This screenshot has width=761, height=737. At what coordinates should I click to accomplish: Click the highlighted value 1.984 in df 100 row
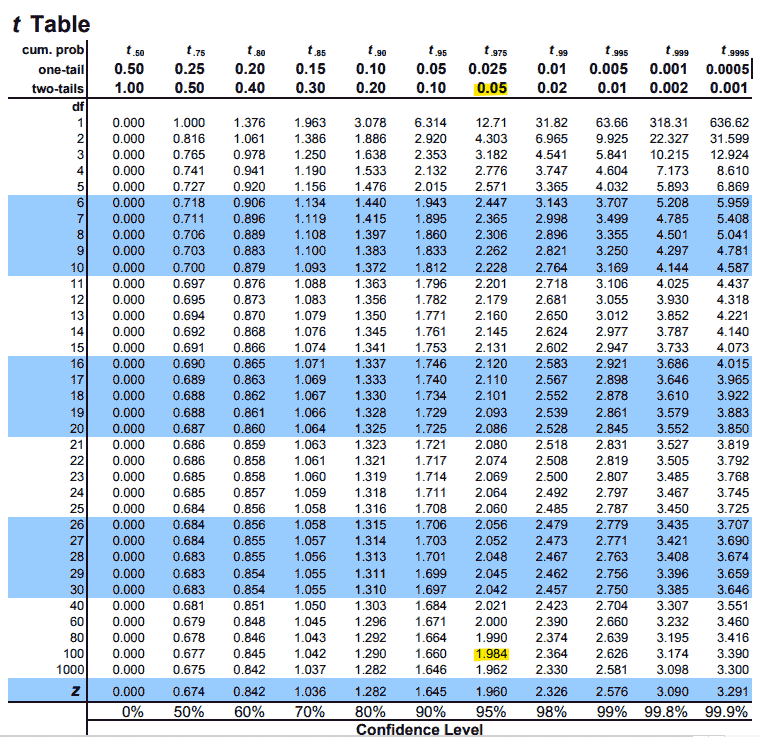click(492, 654)
